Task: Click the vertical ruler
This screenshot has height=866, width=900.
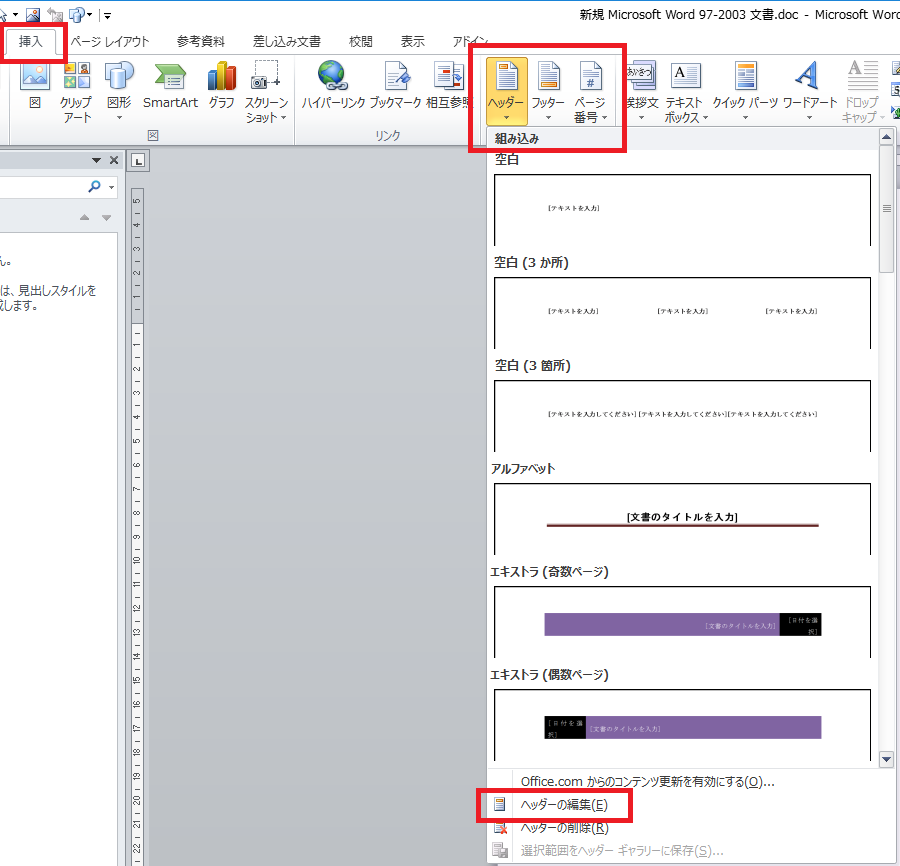Action: coord(137,526)
